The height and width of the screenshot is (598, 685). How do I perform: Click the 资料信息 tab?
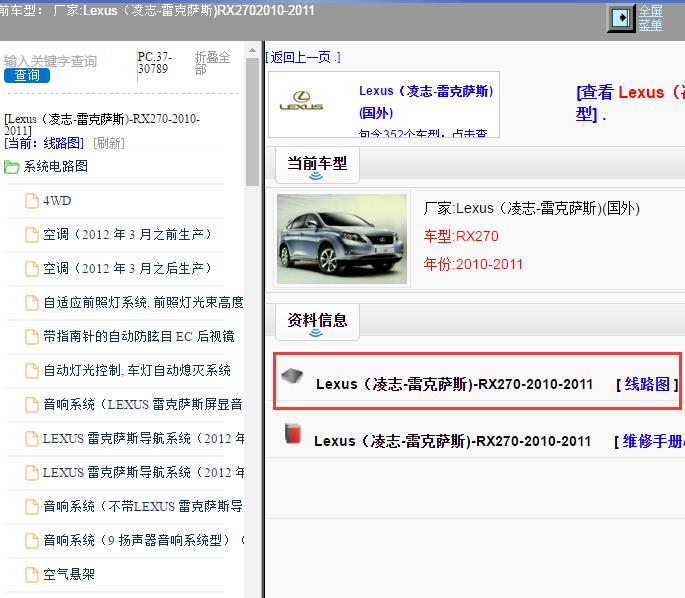coord(317,322)
